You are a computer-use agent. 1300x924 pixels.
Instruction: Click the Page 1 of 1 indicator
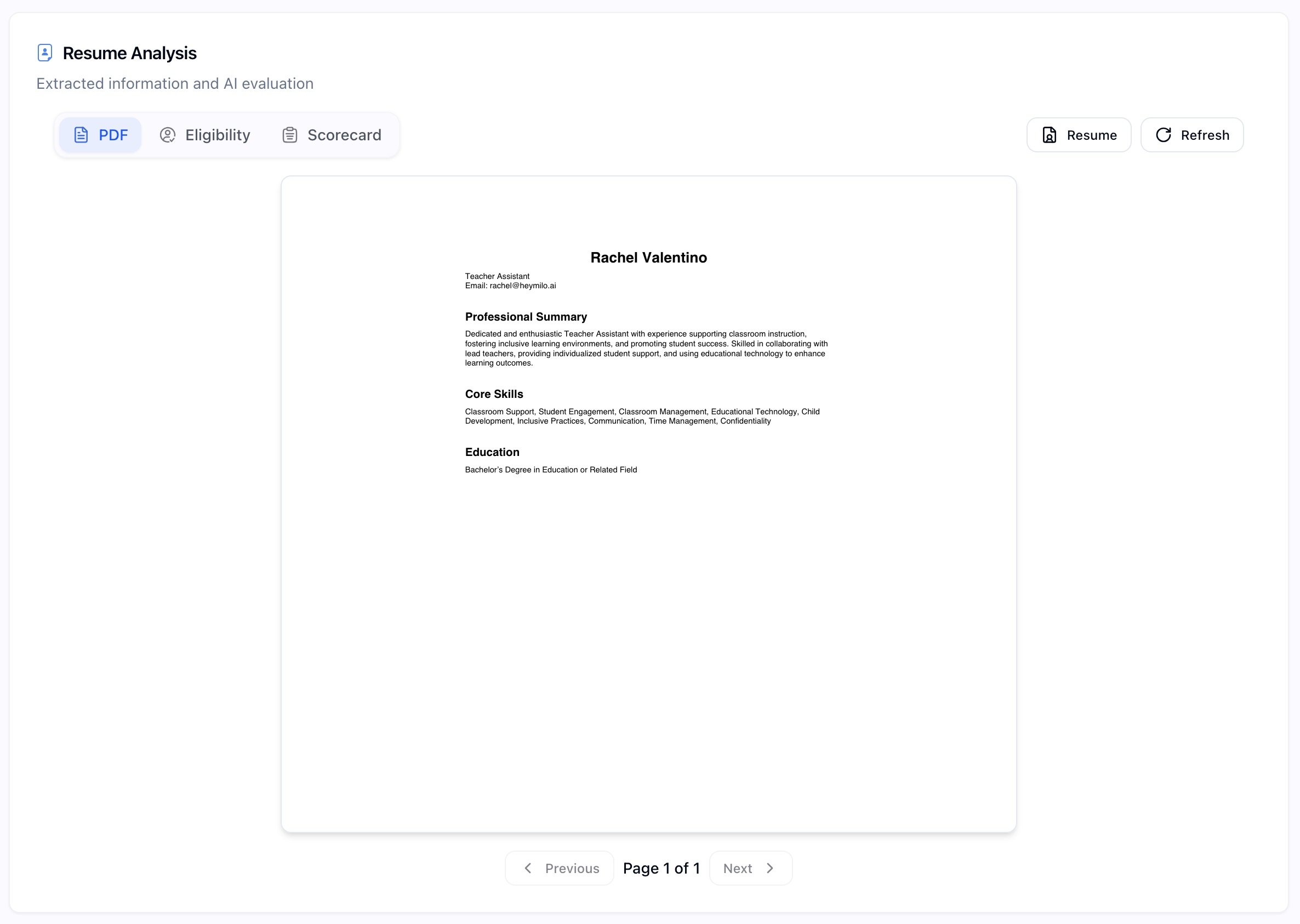tap(661, 868)
